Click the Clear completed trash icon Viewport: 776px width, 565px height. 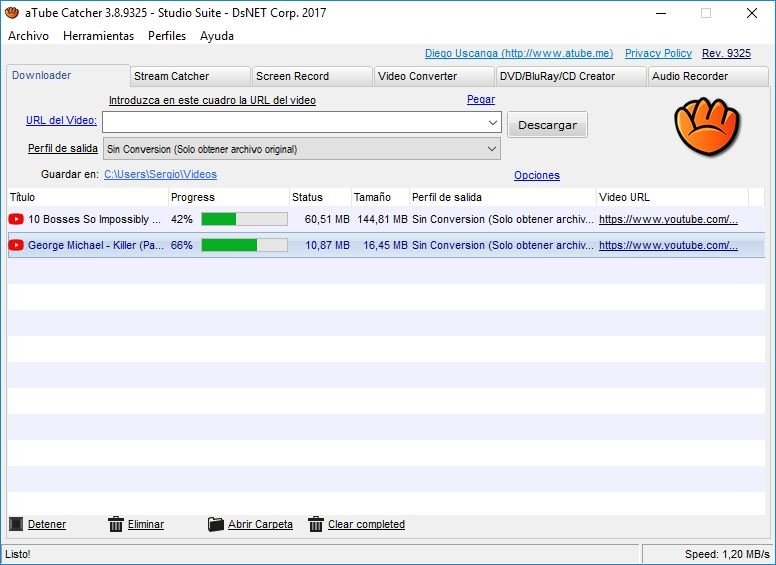click(316, 524)
